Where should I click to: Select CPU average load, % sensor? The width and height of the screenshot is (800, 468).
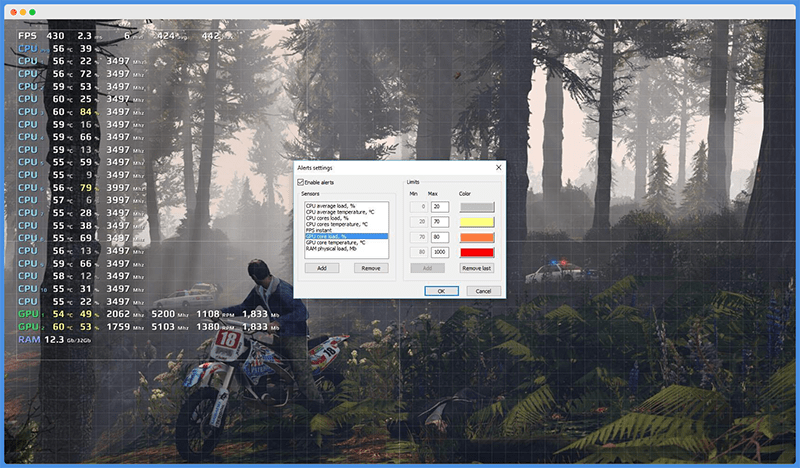pos(330,206)
